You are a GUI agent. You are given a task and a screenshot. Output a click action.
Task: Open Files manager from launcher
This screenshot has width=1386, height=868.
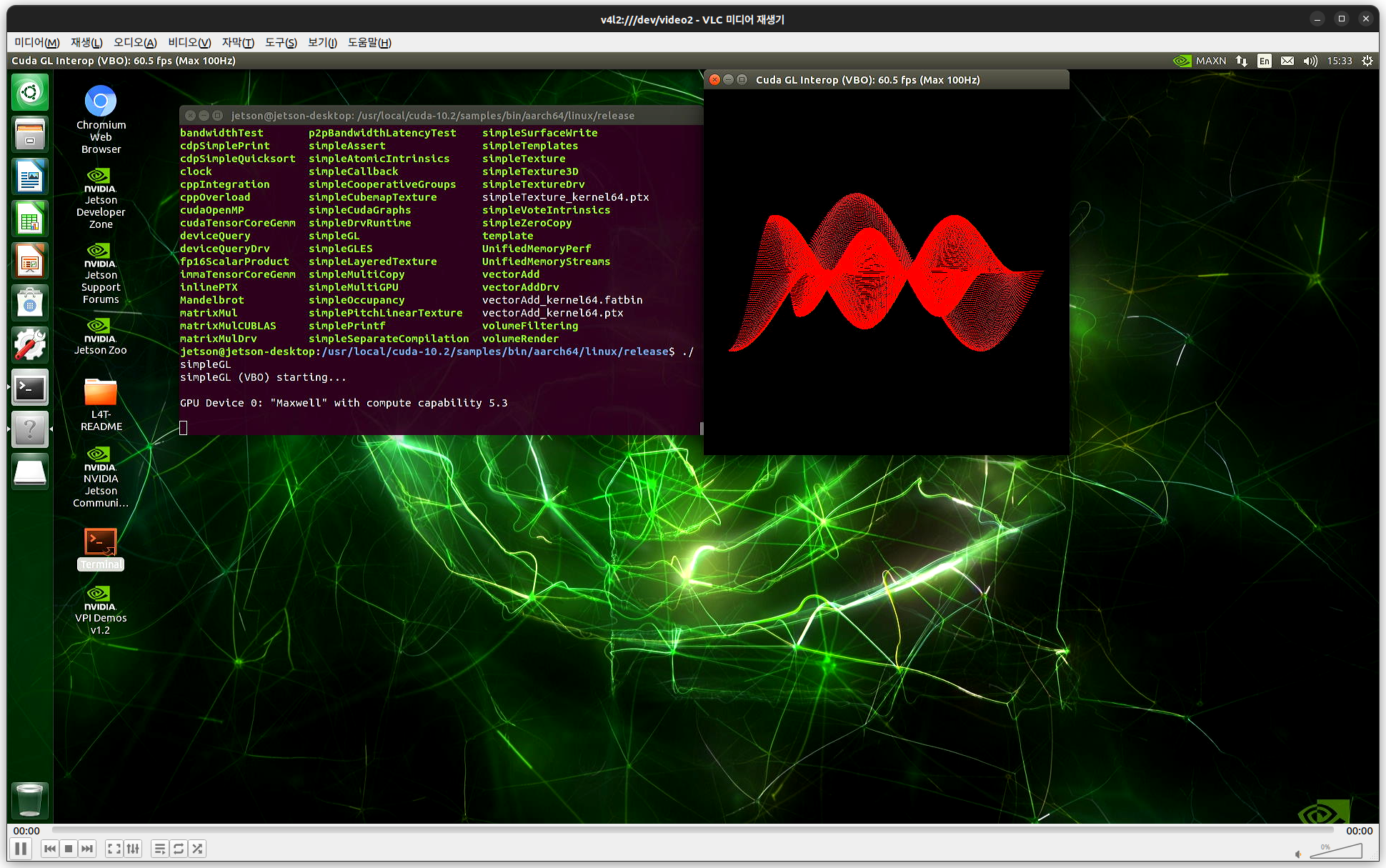pyautogui.click(x=30, y=134)
